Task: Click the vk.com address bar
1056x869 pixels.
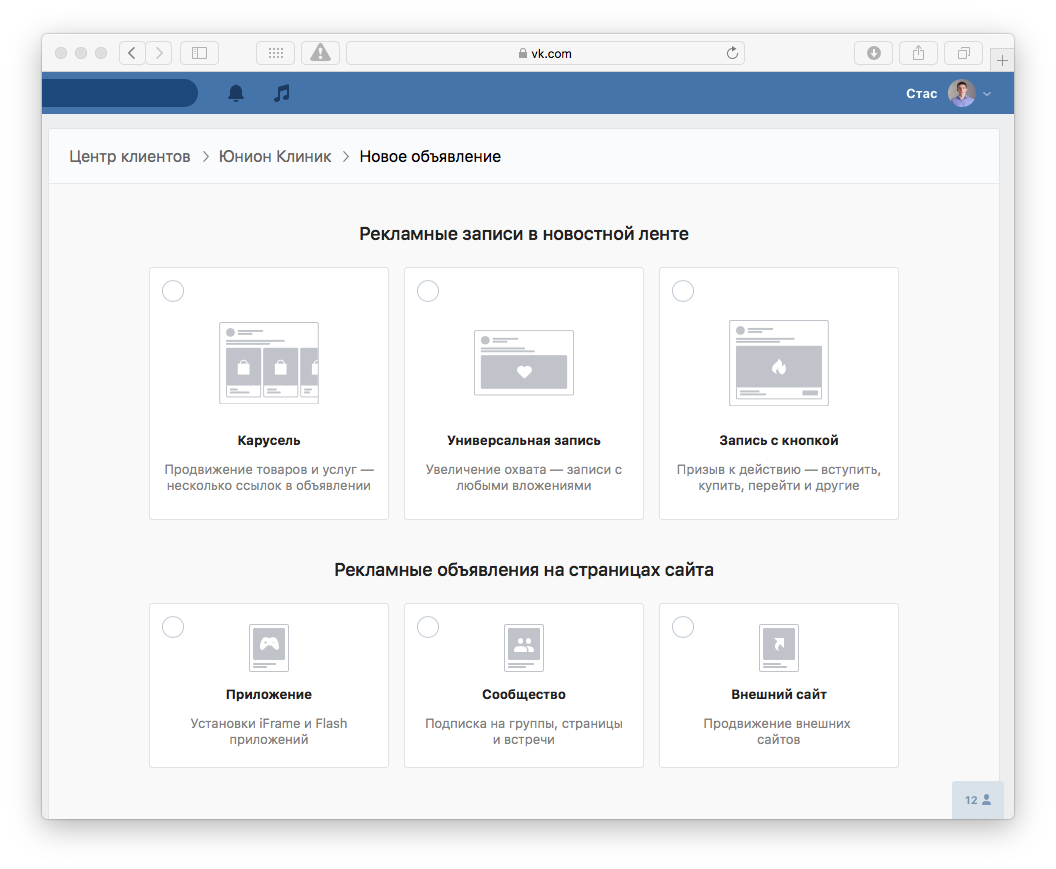Action: click(x=546, y=53)
